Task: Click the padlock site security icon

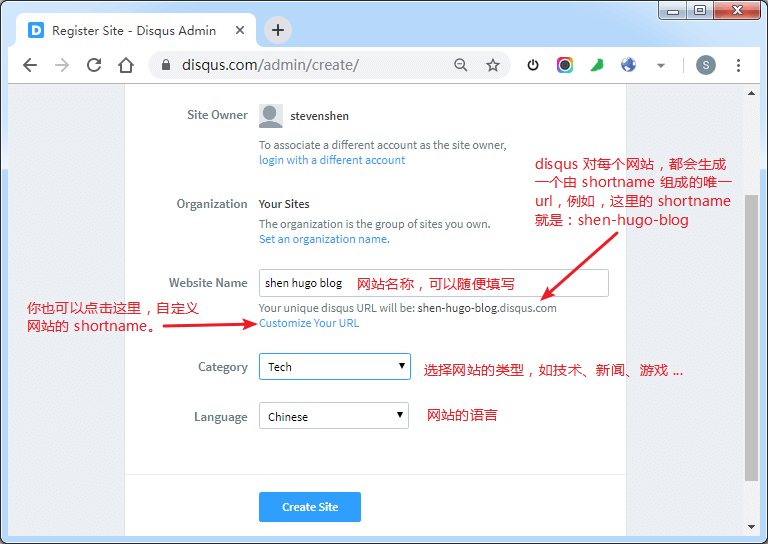Action: click(166, 65)
